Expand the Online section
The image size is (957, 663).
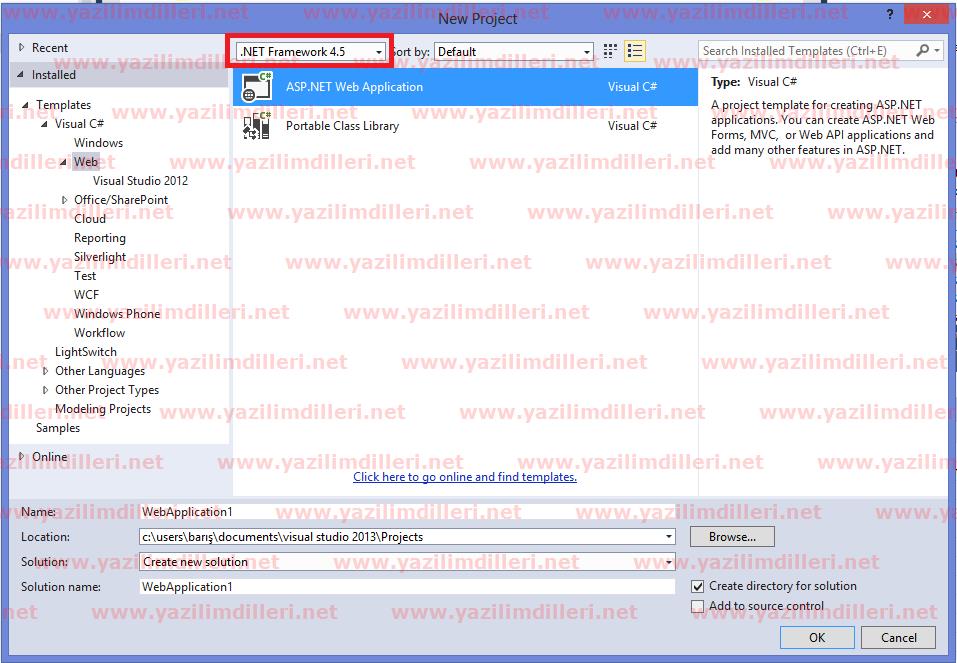21,456
